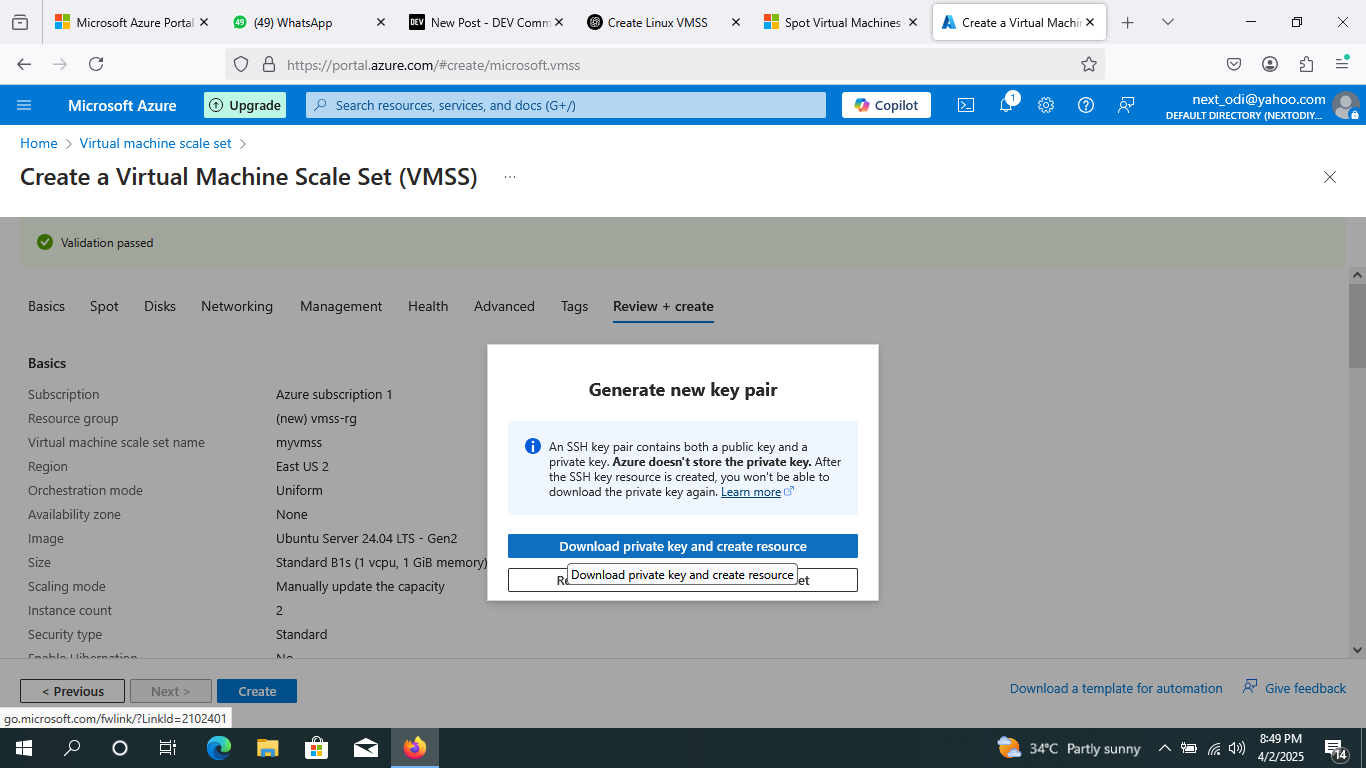1366x768 pixels.
Task: Click the browser back arrow
Action: coord(25,64)
